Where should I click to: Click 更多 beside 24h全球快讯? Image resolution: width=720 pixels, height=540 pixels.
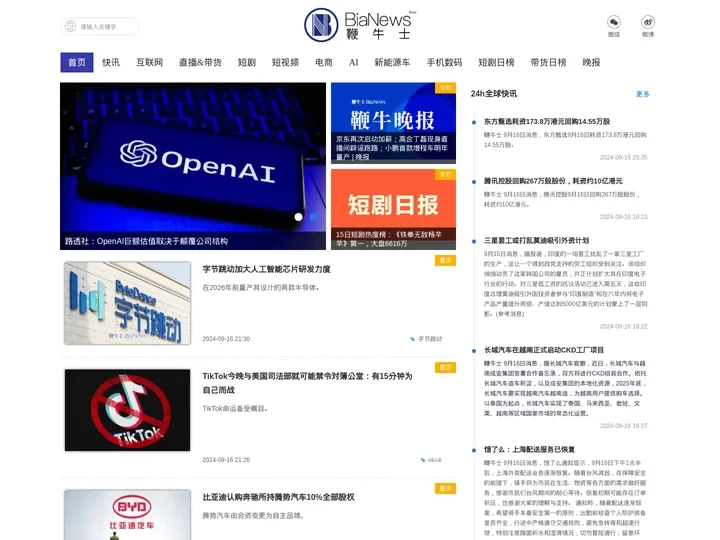(642, 94)
